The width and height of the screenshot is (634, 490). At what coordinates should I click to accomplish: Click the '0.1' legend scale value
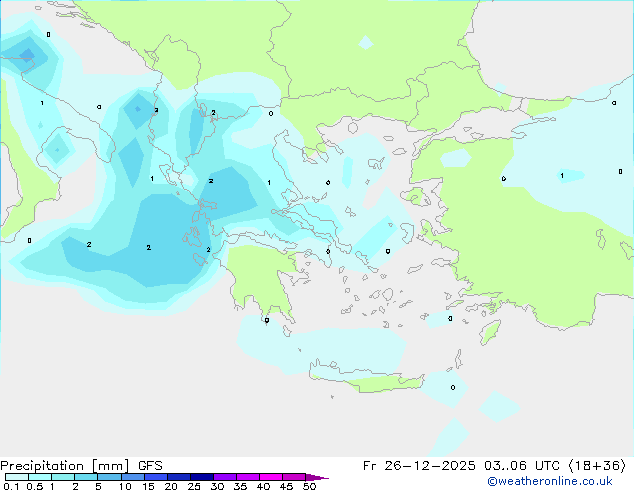tap(11, 486)
